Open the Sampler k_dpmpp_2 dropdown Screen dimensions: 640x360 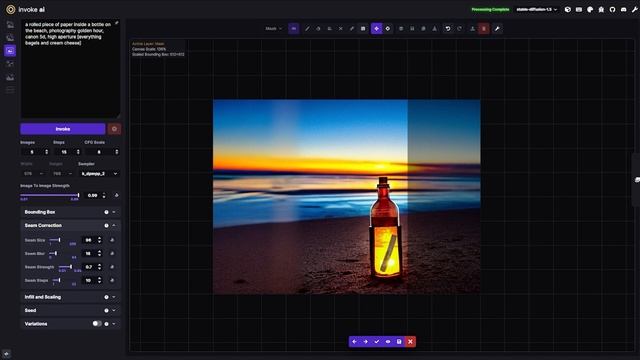point(99,173)
